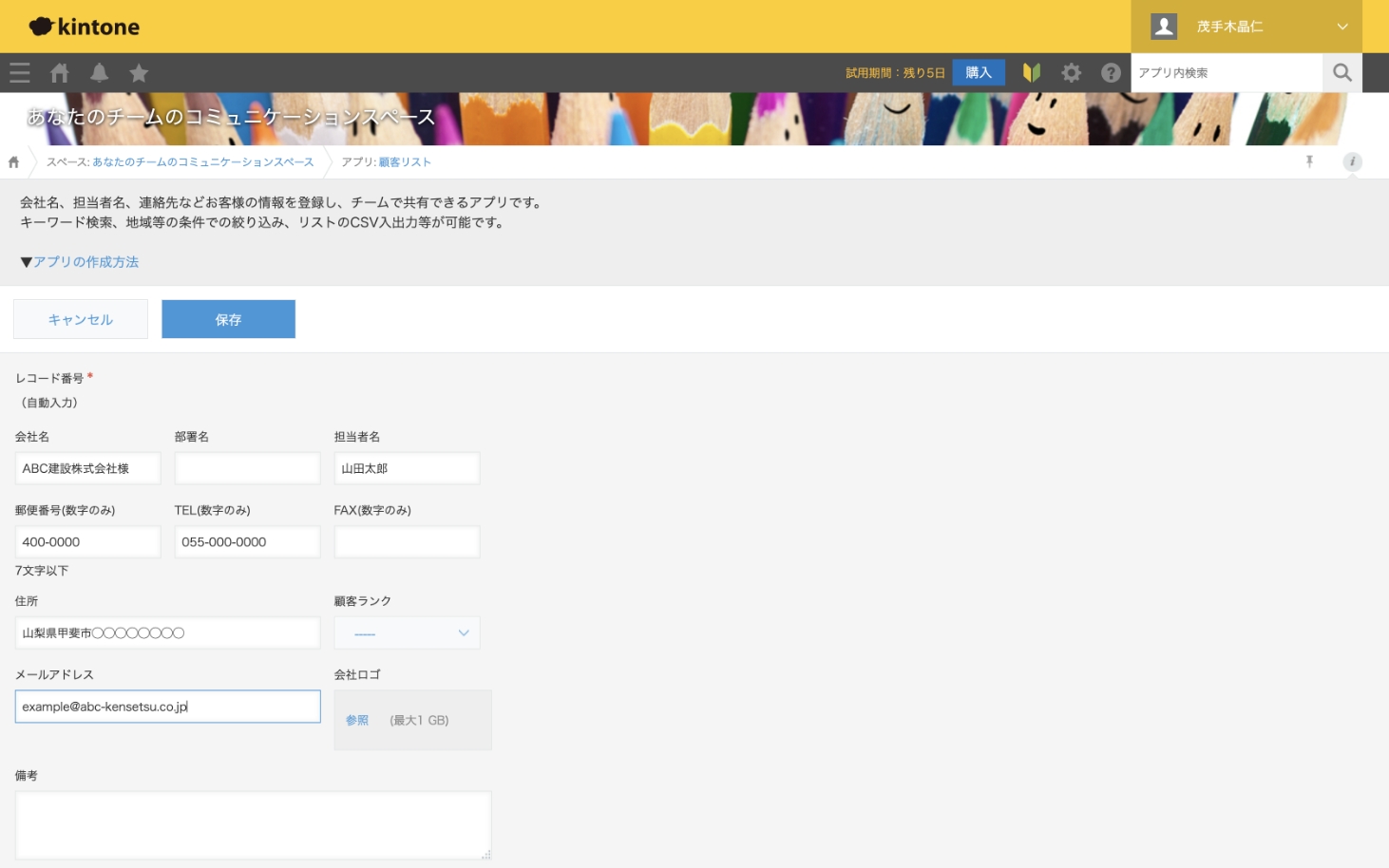Click the pin icon in breadcrumb bar
This screenshot has width=1389, height=868.
1309,161
